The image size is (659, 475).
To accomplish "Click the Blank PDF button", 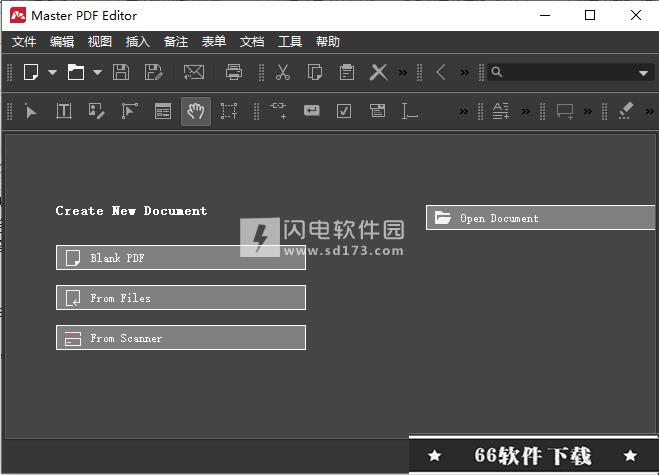I will 181,258.
